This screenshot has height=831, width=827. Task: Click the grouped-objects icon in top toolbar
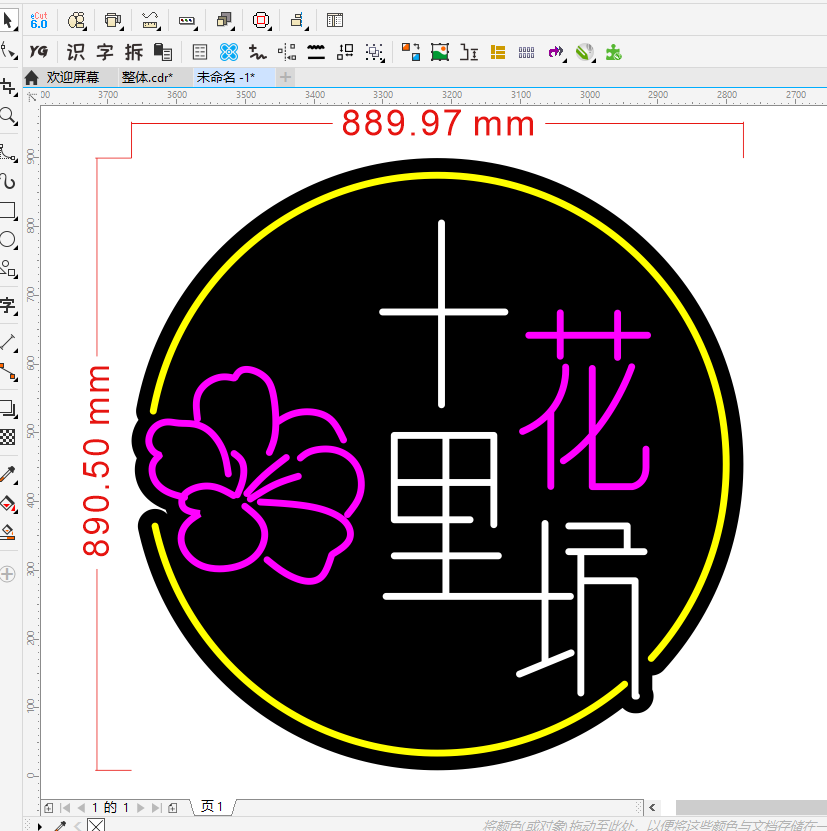76,20
